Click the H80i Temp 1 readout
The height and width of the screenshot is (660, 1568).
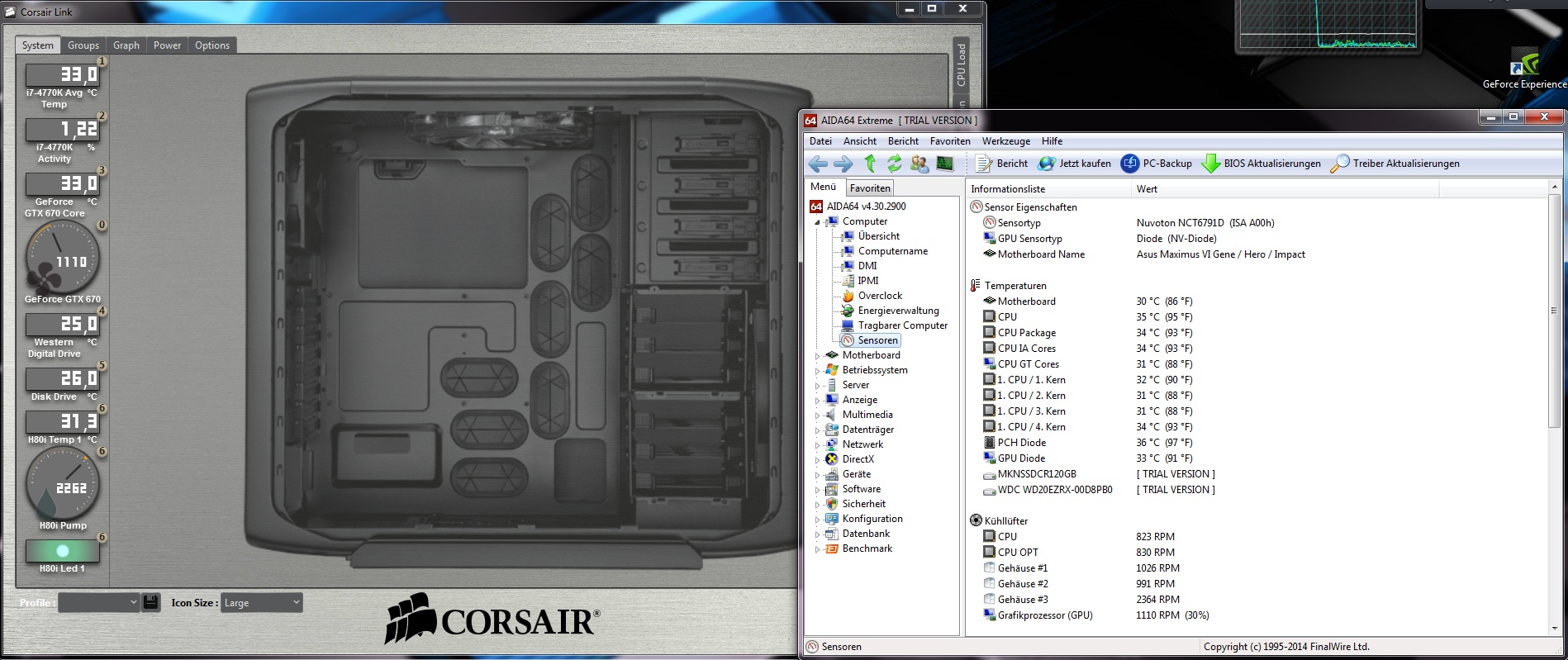tap(63, 420)
